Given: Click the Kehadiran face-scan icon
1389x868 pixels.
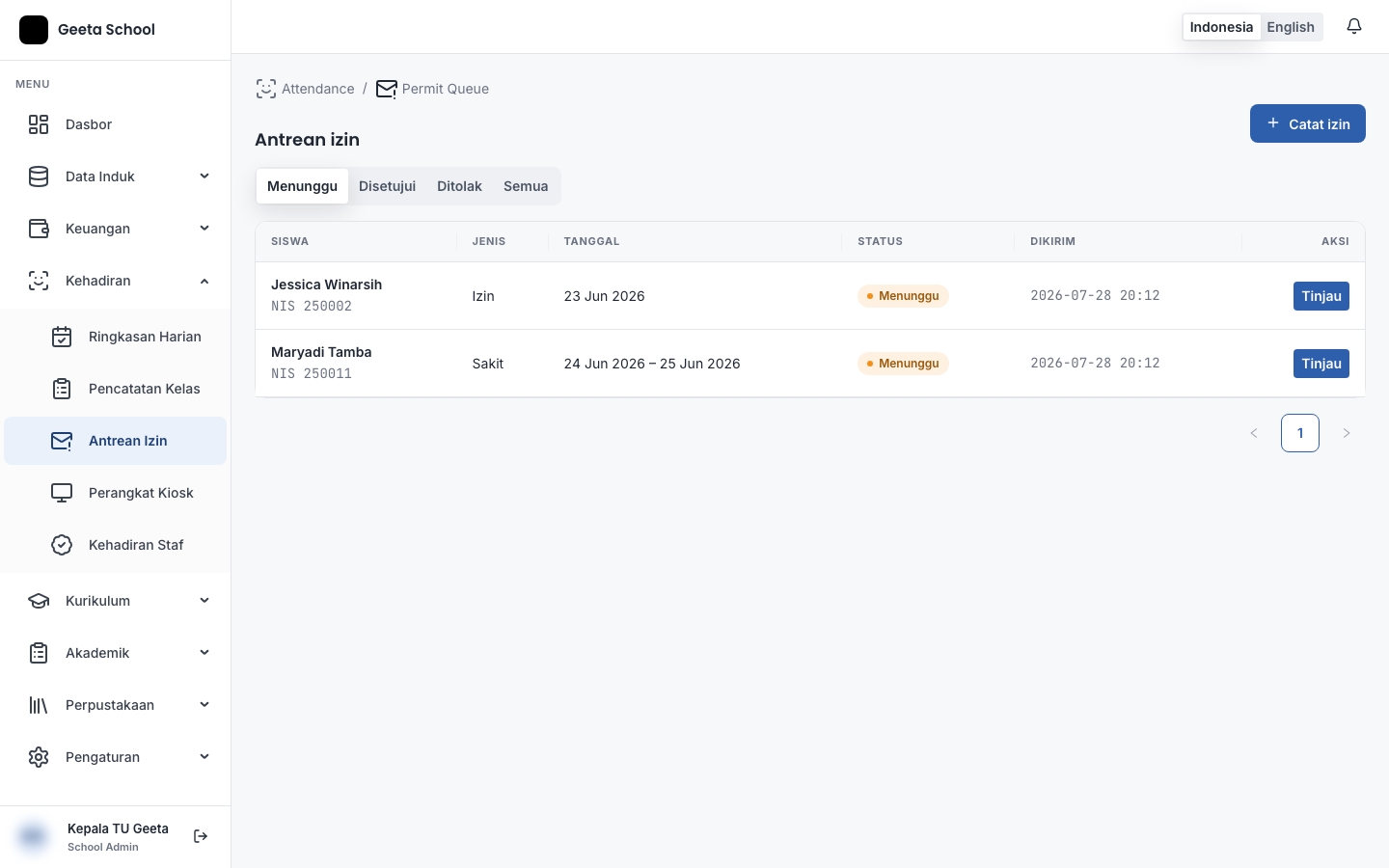Looking at the screenshot, I should point(39,281).
